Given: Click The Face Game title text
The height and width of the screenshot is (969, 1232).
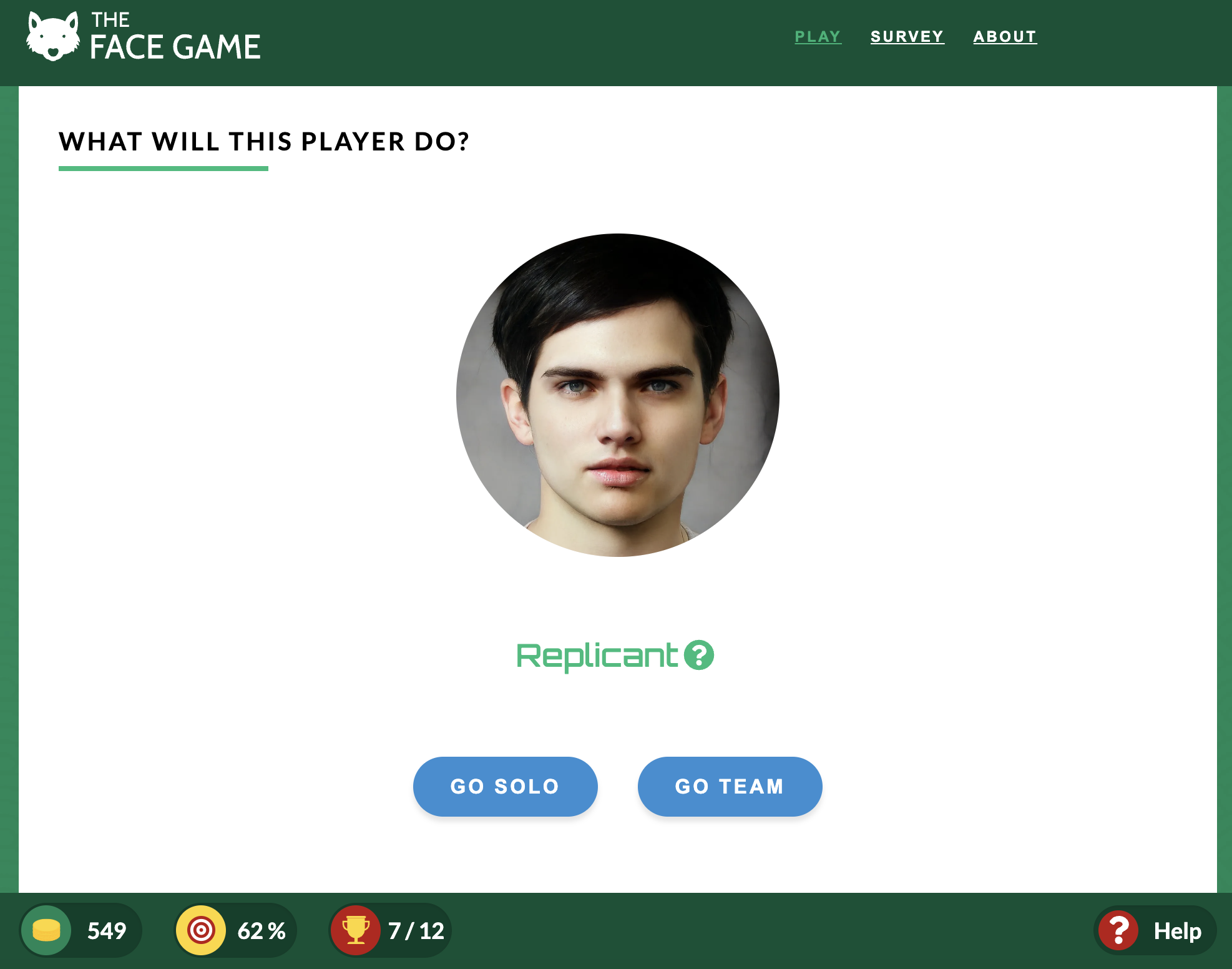Looking at the screenshot, I should tap(175, 37).
